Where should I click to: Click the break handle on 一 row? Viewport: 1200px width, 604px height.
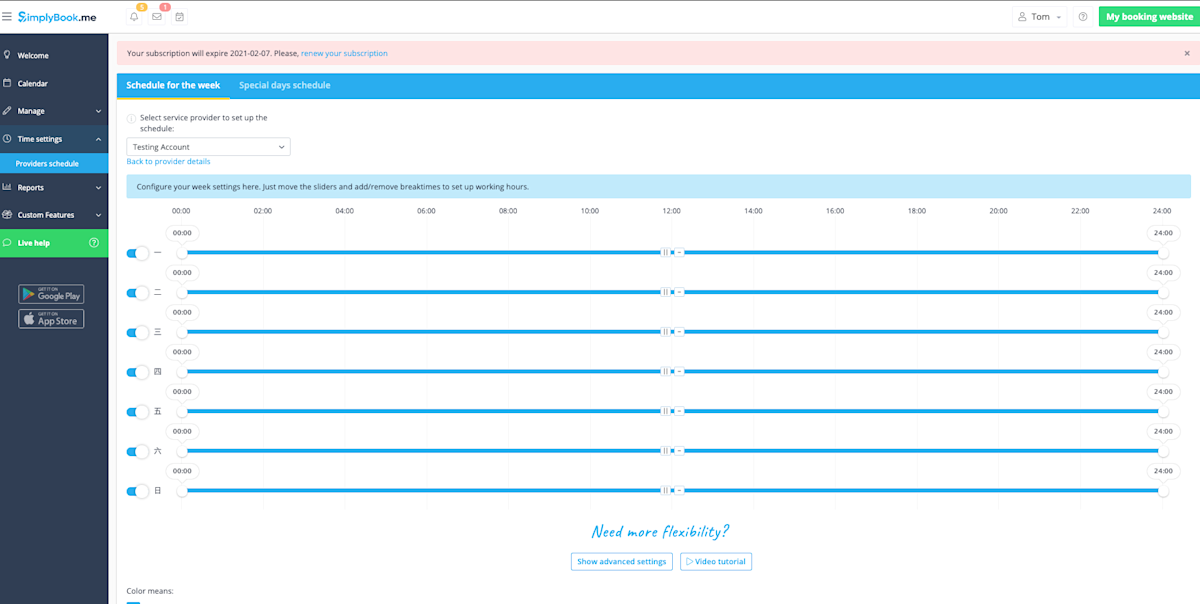pyautogui.click(x=666, y=252)
